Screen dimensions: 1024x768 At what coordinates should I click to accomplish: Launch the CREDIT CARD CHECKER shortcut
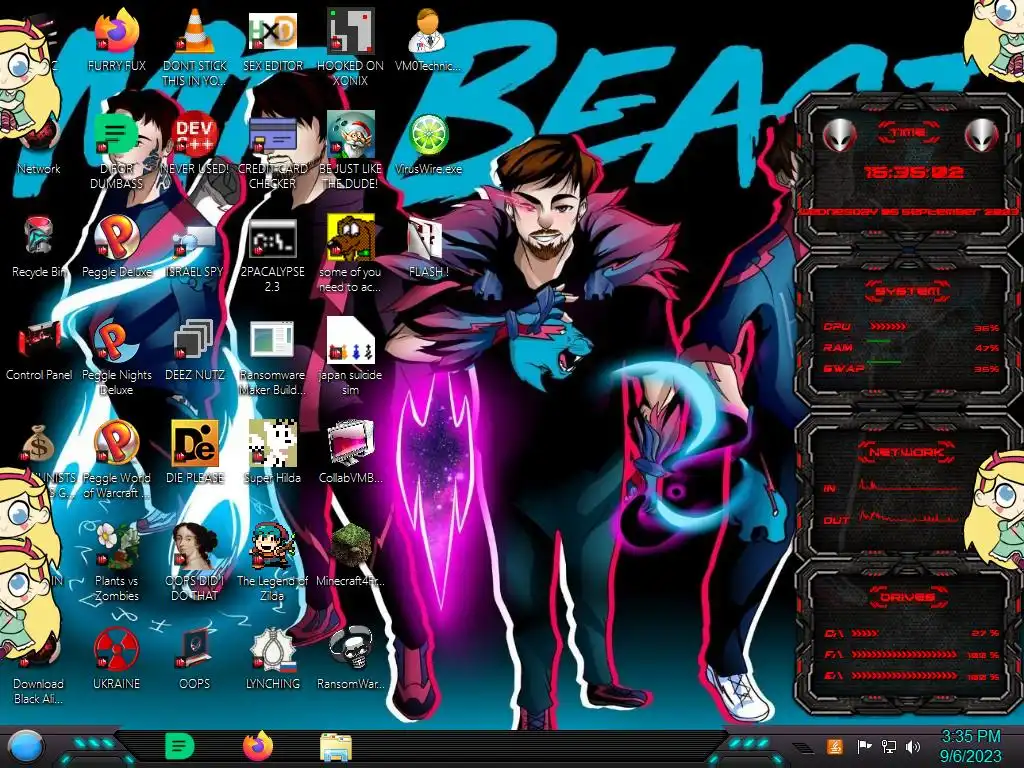[x=272, y=135]
